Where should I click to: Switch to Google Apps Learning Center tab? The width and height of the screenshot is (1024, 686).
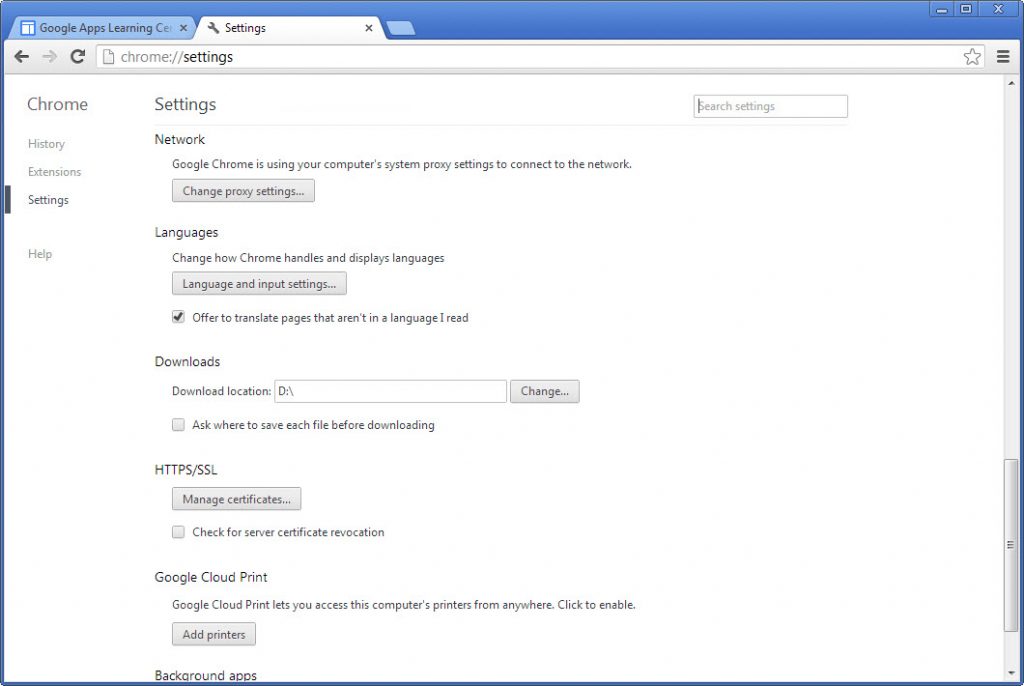point(100,28)
